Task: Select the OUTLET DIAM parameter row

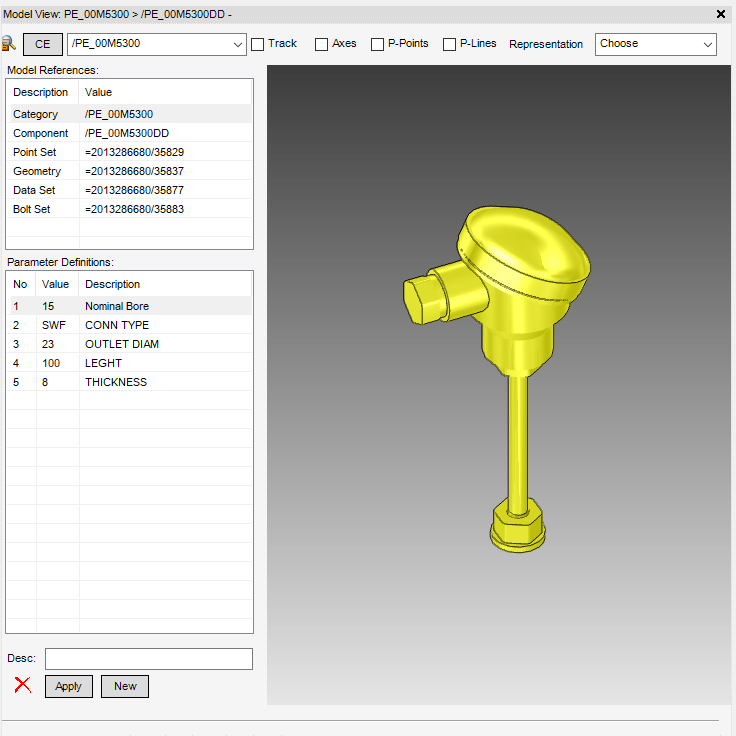Action: (x=130, y=344)
